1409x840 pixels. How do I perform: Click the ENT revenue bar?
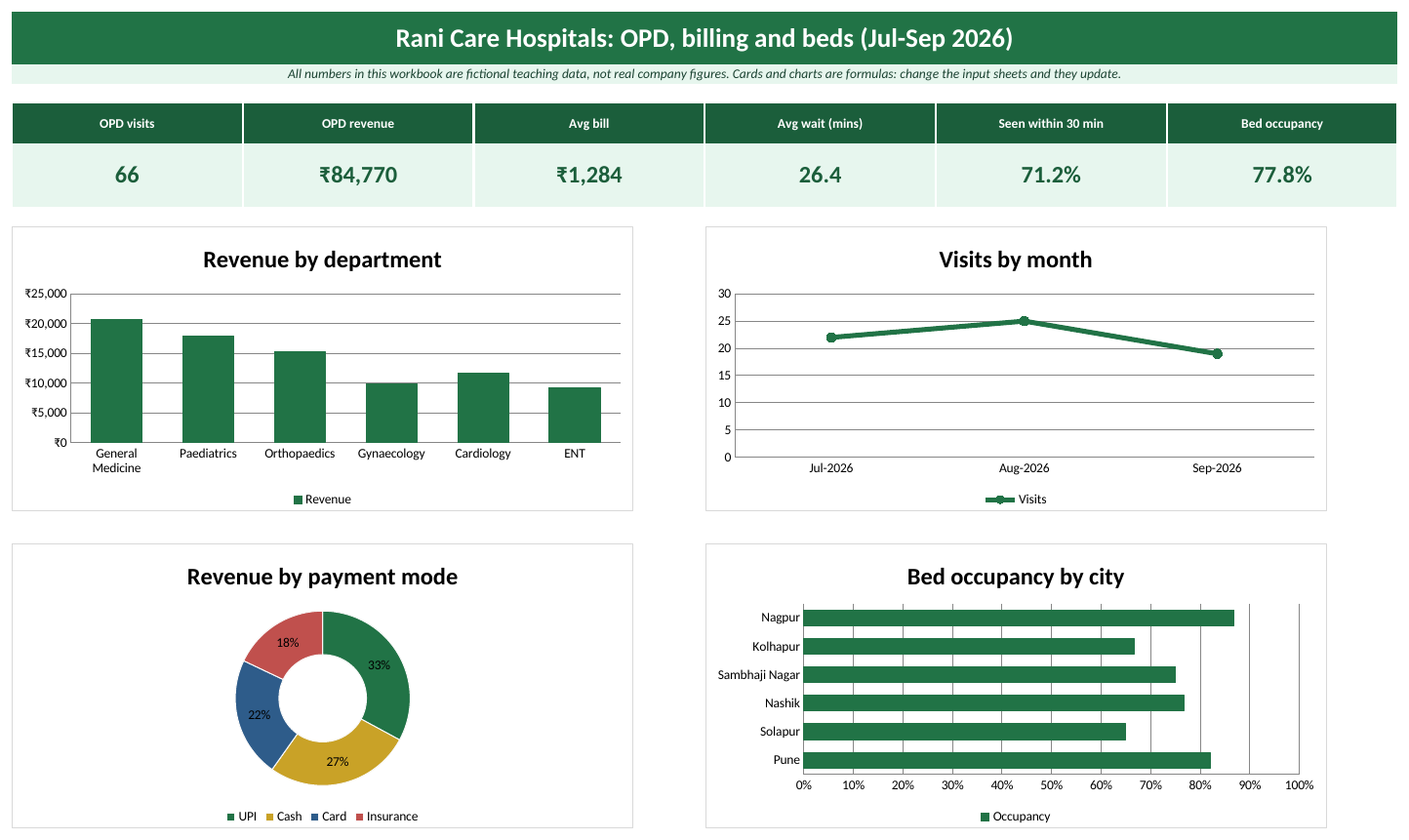point(575,415)
